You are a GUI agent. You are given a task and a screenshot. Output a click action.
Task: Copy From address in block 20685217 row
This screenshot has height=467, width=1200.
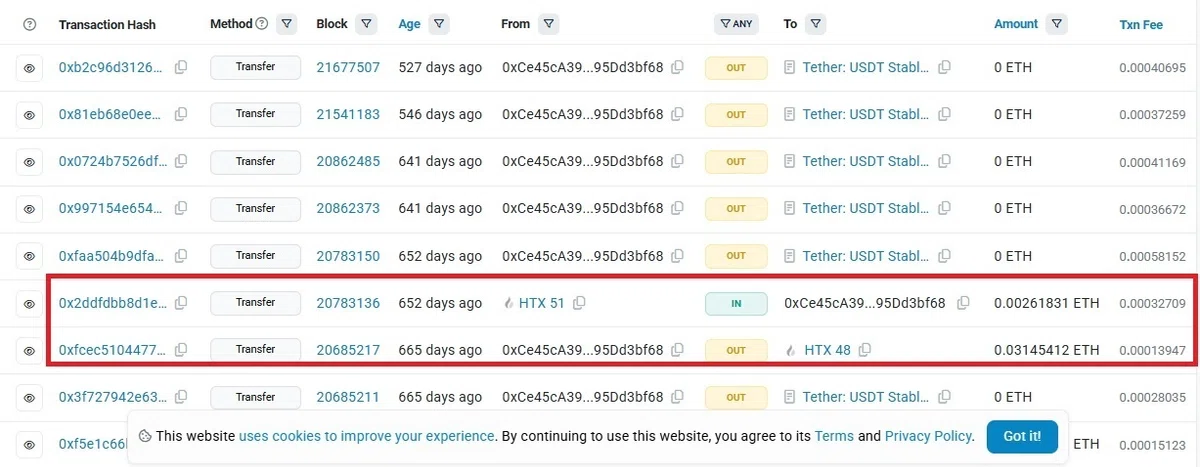678,349
